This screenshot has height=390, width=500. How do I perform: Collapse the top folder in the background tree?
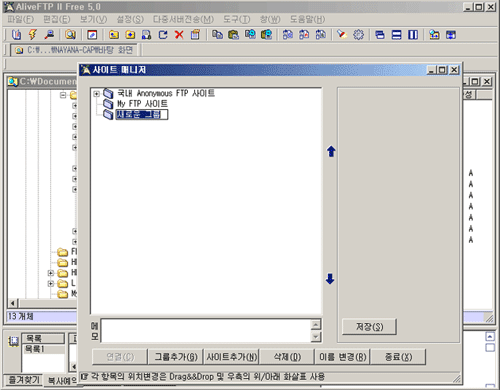pyautogui.click(x=63, y=95)
